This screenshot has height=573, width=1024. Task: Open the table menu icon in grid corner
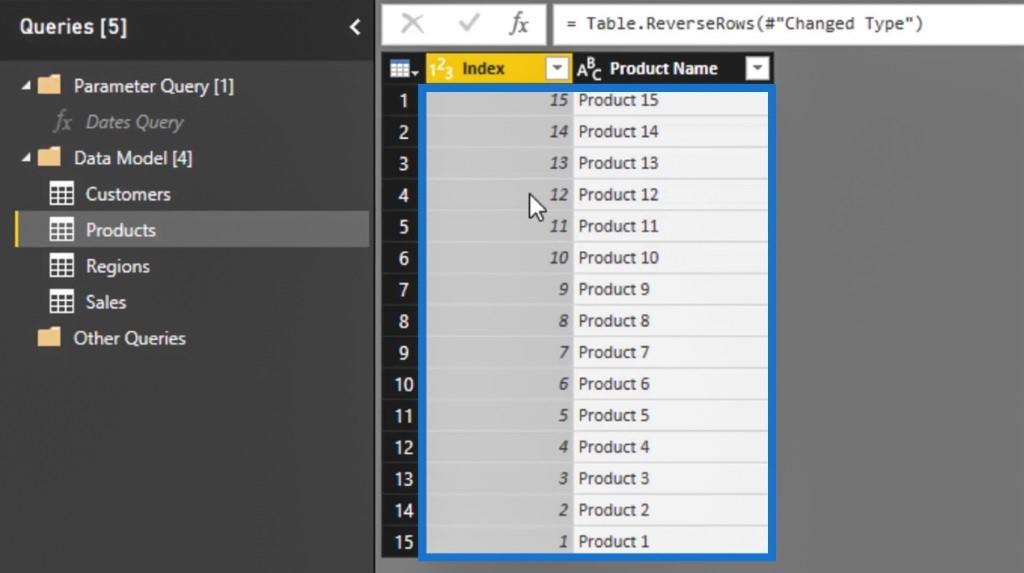[x=404, y=69]
